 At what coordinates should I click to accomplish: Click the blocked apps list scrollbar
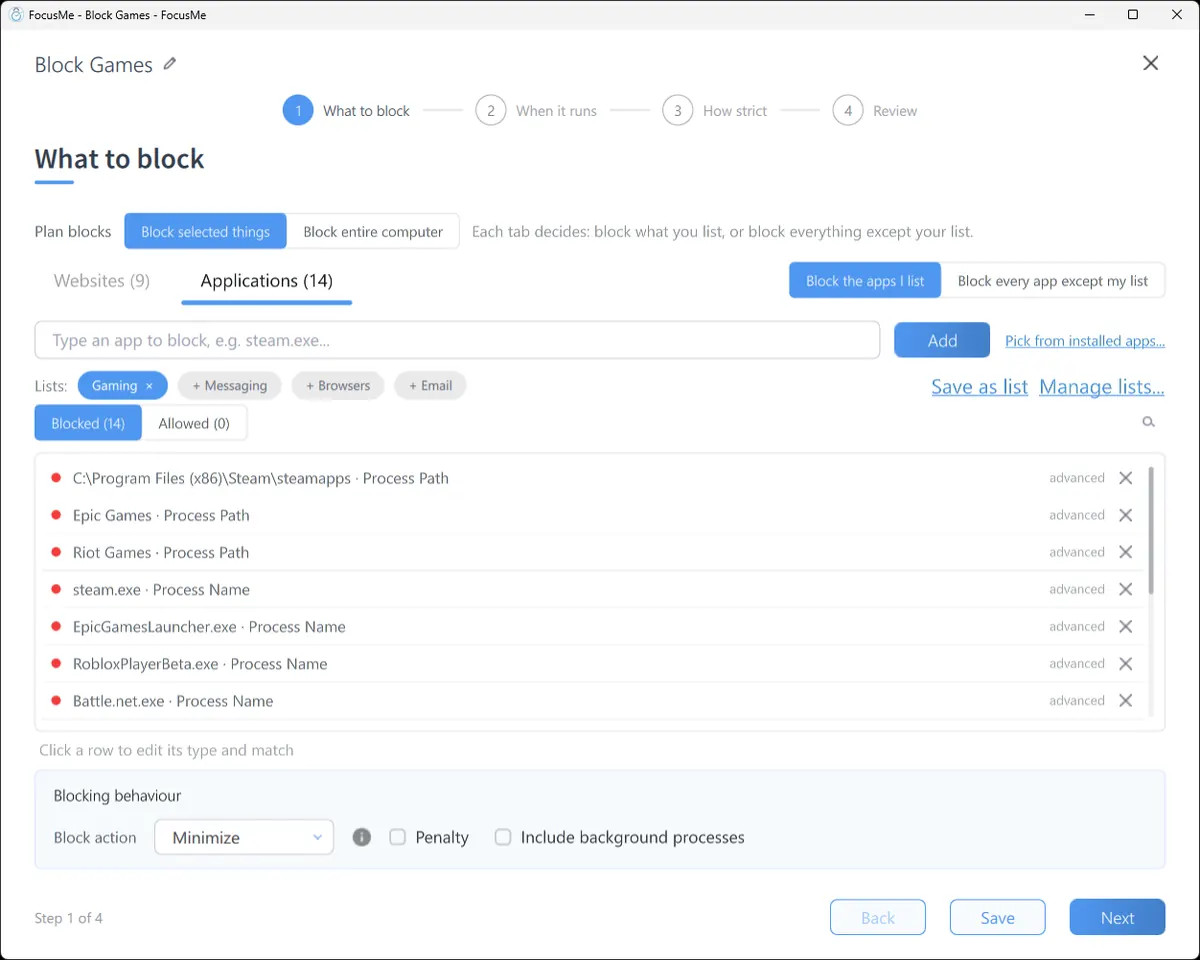(x=1150, y=531)
